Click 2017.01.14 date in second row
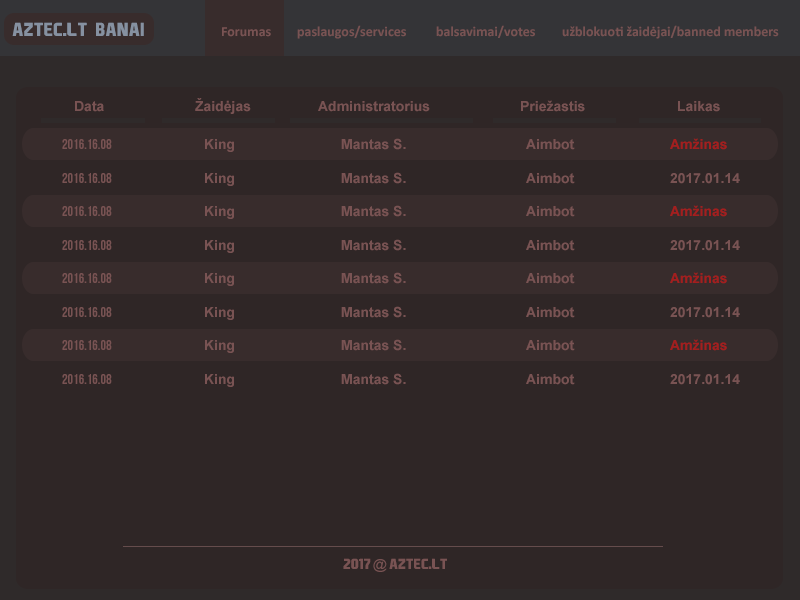Screen dimensions: 800x600 704,178
